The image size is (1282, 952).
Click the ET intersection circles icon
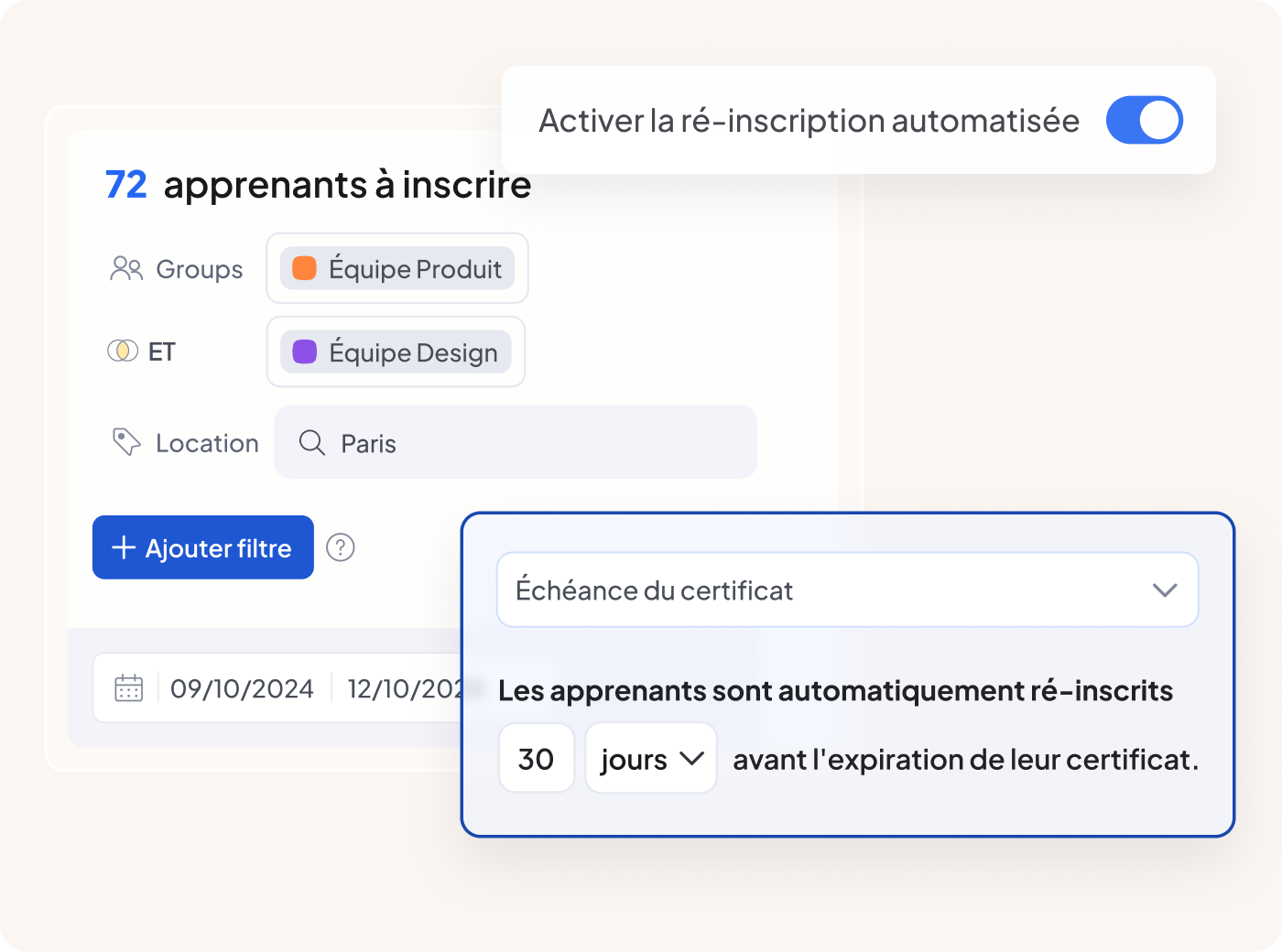click(x=123, y=351)
